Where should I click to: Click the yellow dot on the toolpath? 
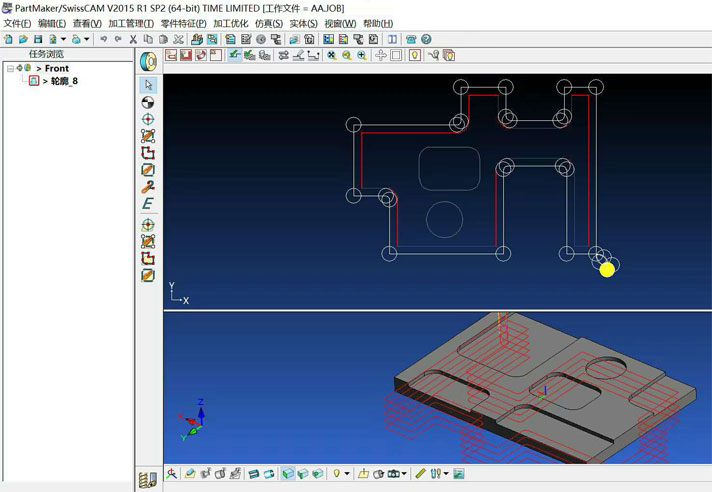pos(606,270)
